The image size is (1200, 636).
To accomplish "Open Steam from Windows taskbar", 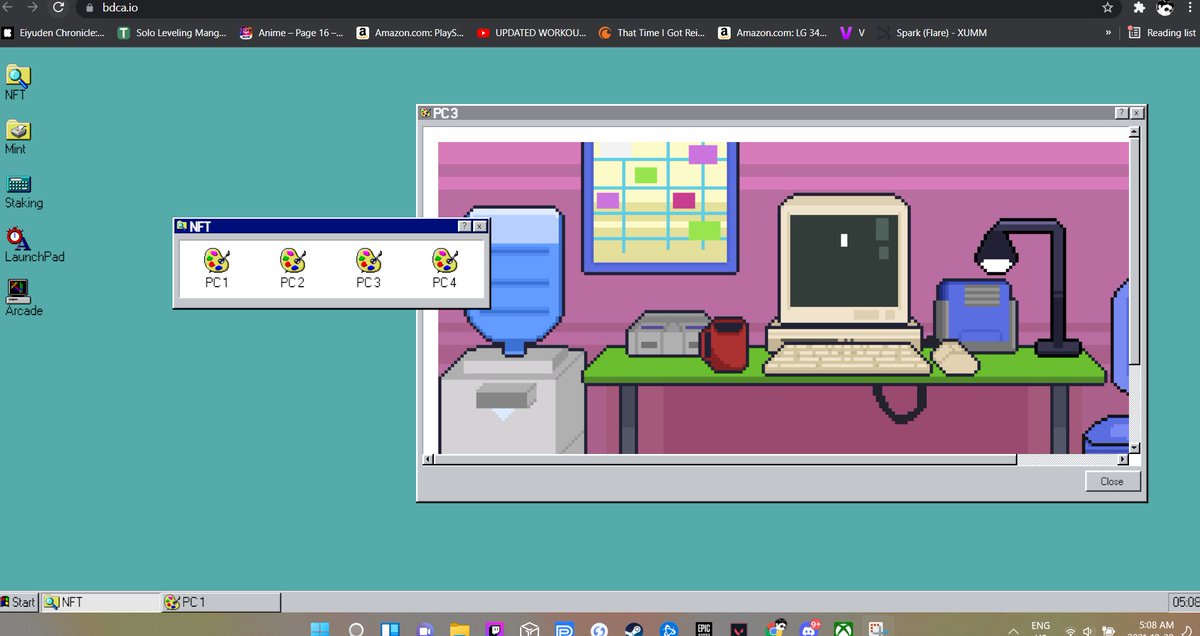I will point(634,630).
